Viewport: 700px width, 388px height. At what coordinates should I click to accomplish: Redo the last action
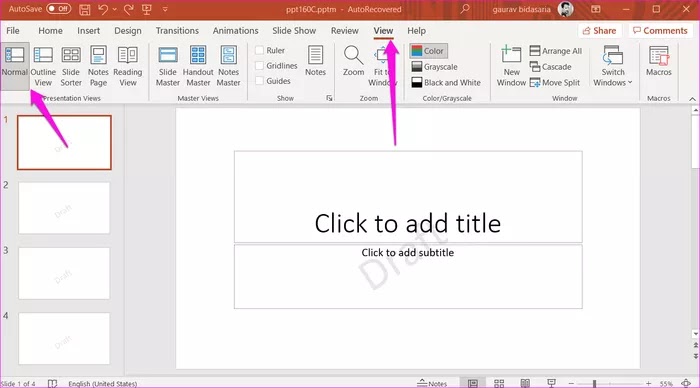pos(129,9)
